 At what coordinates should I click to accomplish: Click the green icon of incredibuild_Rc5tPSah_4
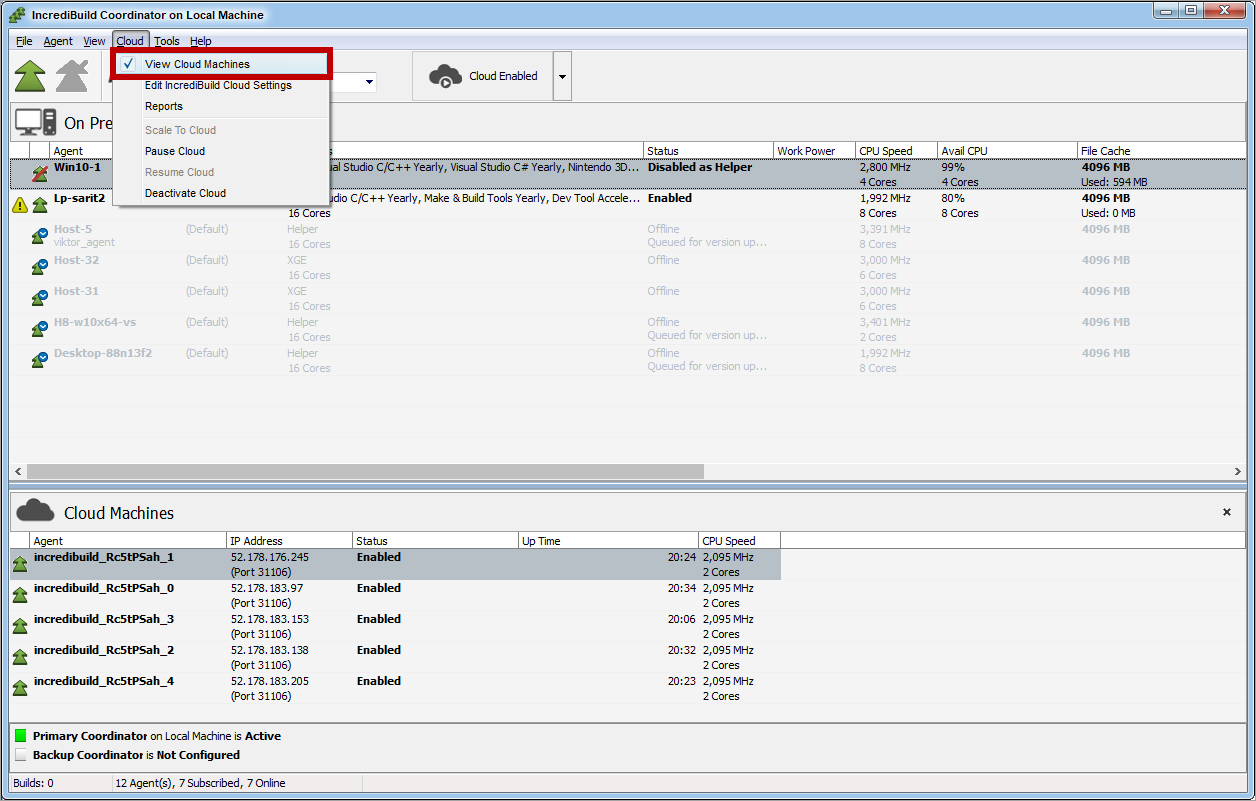click(x=20, y=688)
